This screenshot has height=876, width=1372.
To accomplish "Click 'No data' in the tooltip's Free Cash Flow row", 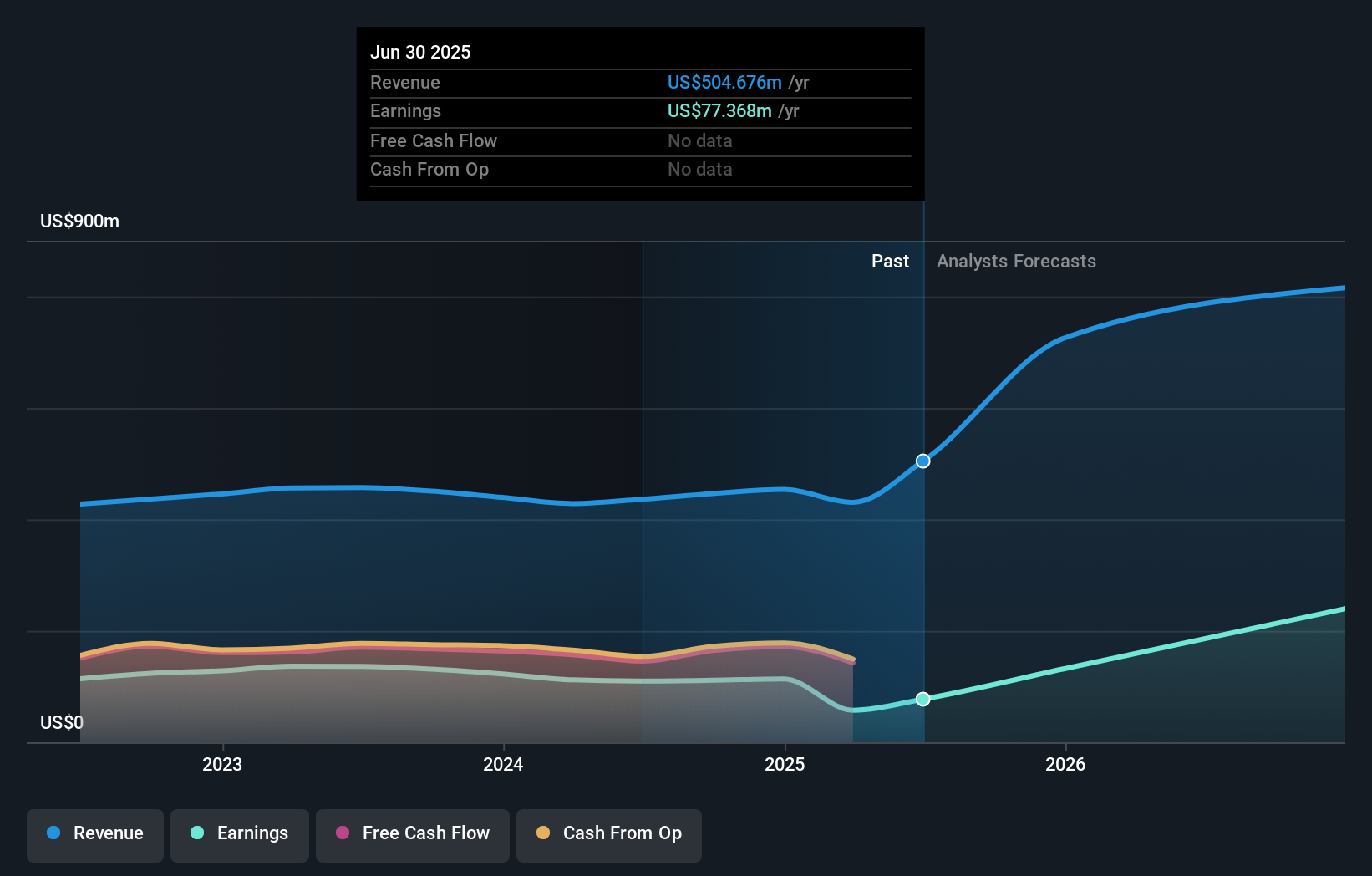I will (700, 141).
